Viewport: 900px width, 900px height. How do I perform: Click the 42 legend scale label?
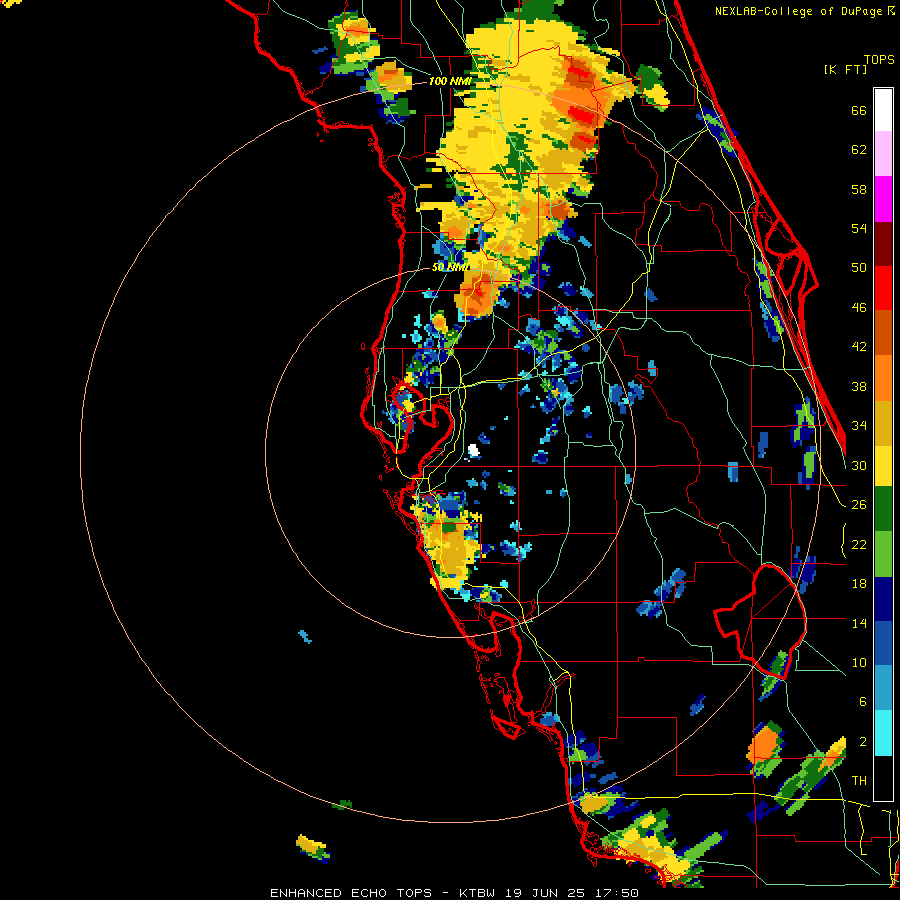pos(859,347)
